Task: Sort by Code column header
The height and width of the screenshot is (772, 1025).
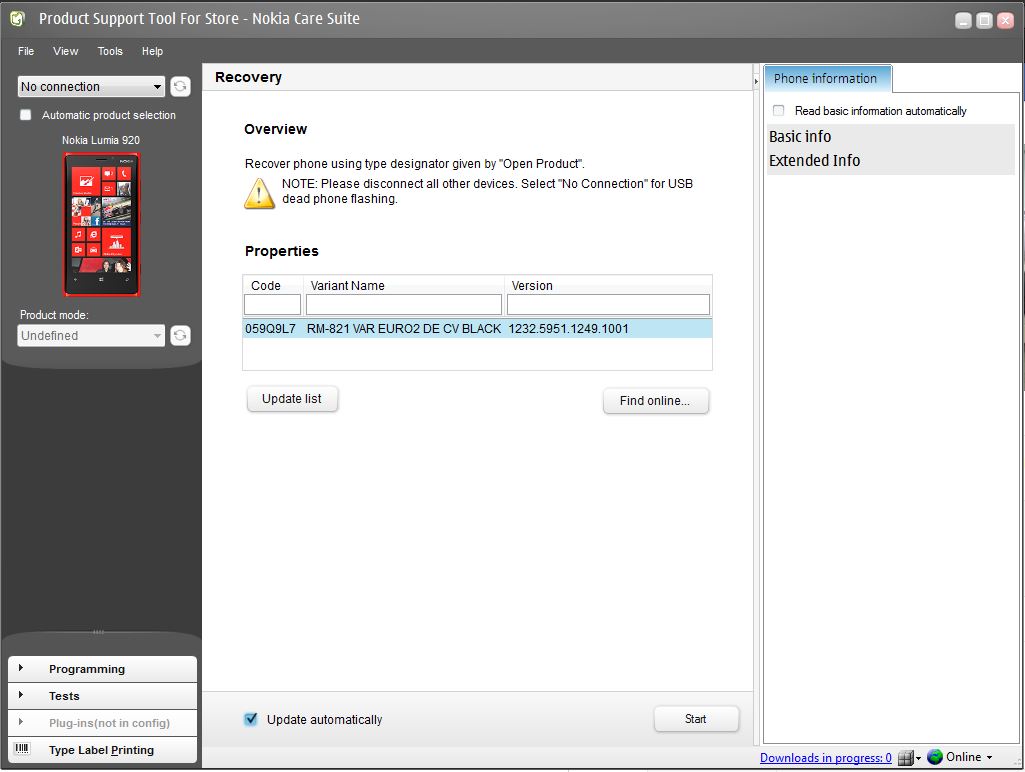Action: pyautogui.click(x=265, y=286)
